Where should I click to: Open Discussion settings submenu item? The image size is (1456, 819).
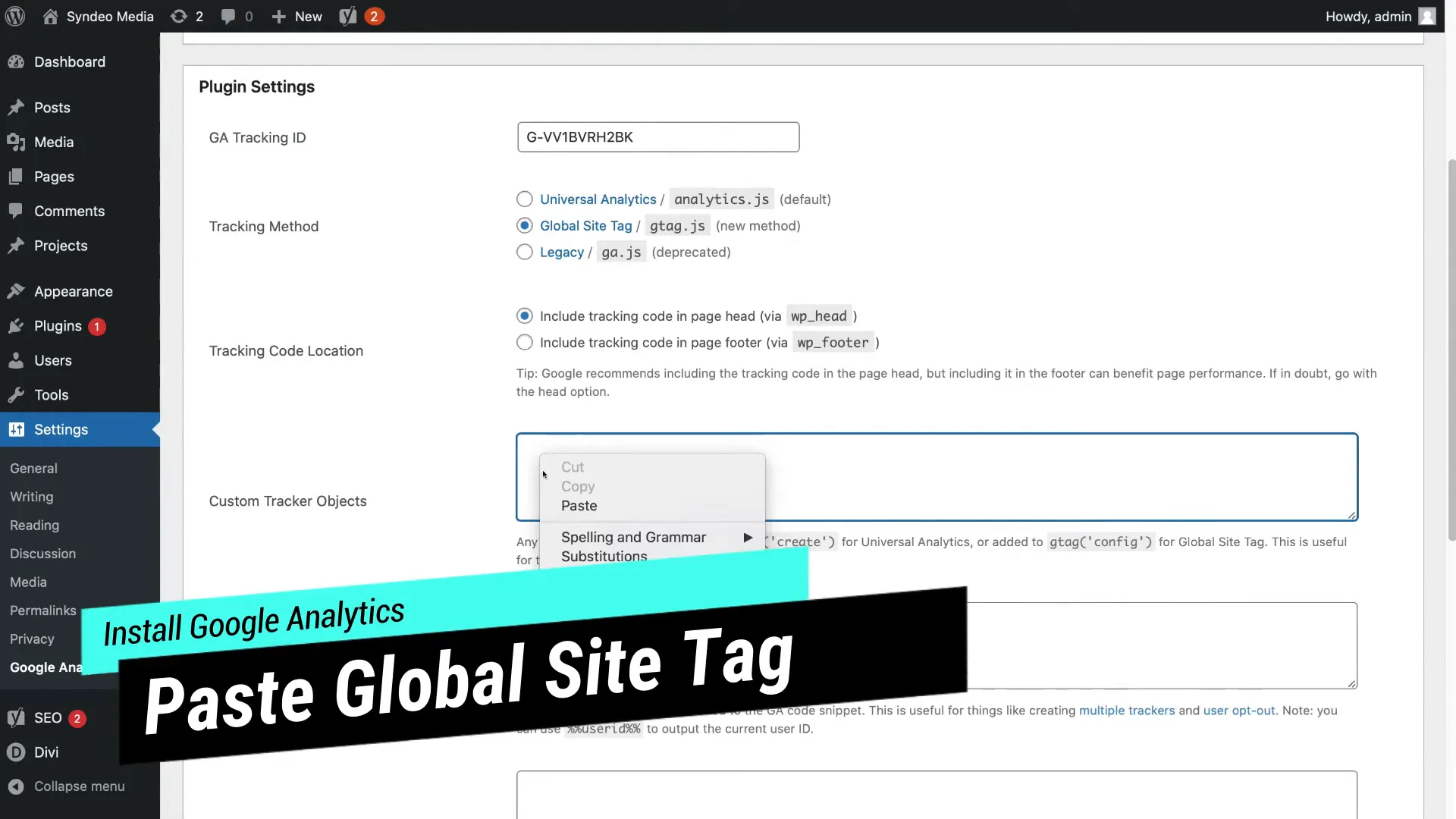pos(42,554)
